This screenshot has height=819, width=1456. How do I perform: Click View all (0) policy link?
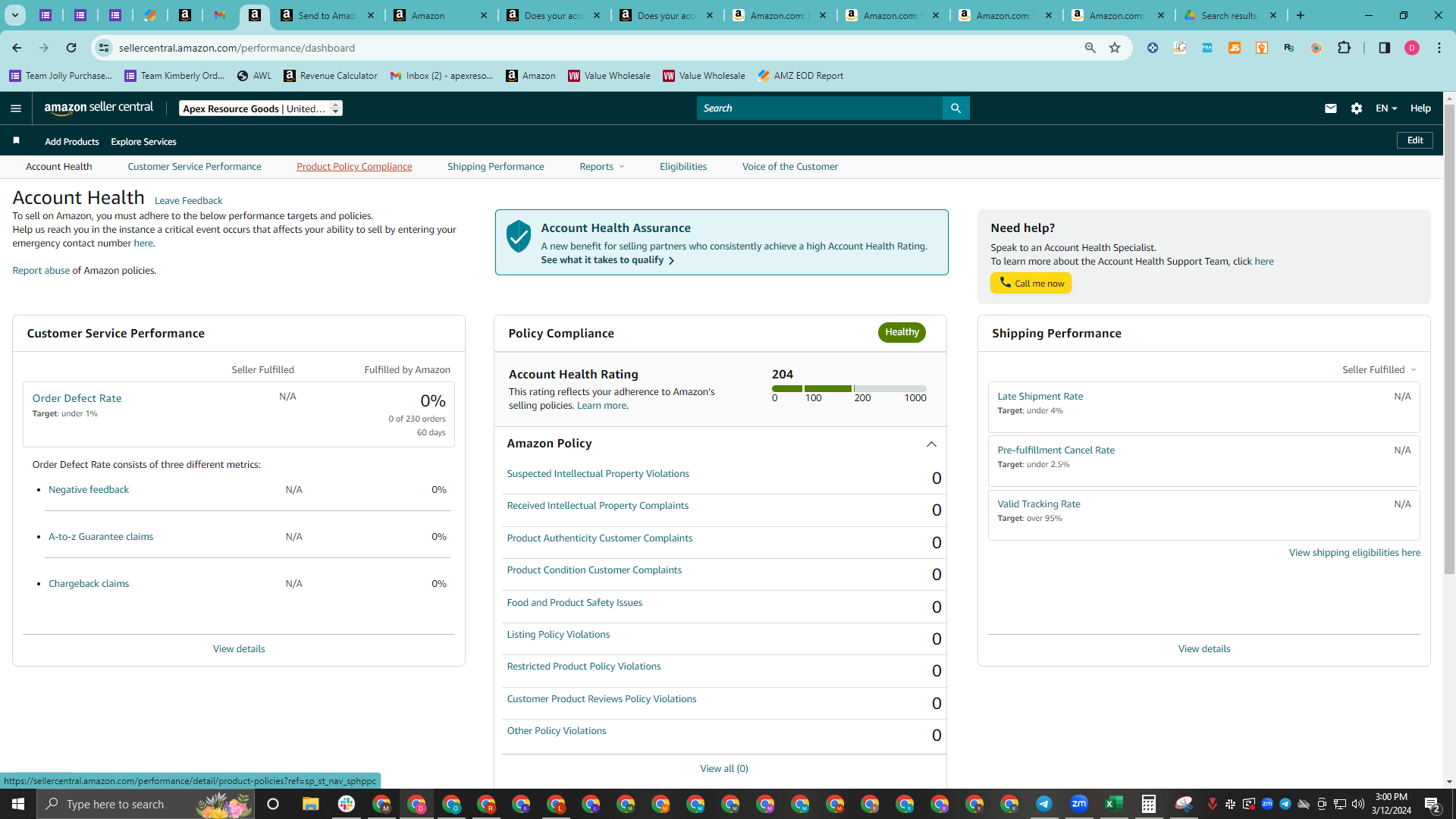click(x=724, y=769)
